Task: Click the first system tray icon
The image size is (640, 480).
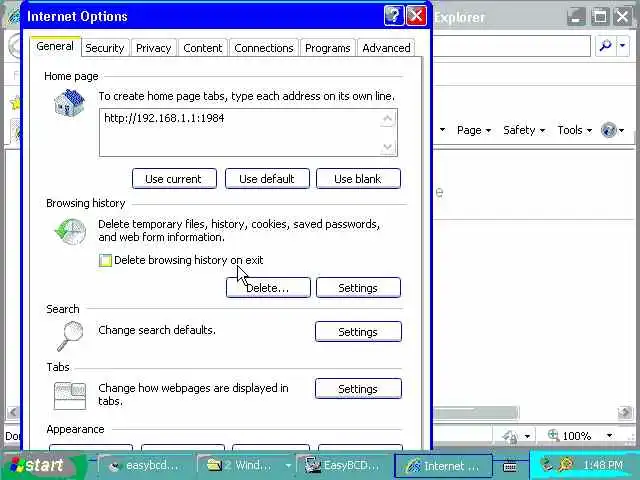Action: click(x=546, y=464)
